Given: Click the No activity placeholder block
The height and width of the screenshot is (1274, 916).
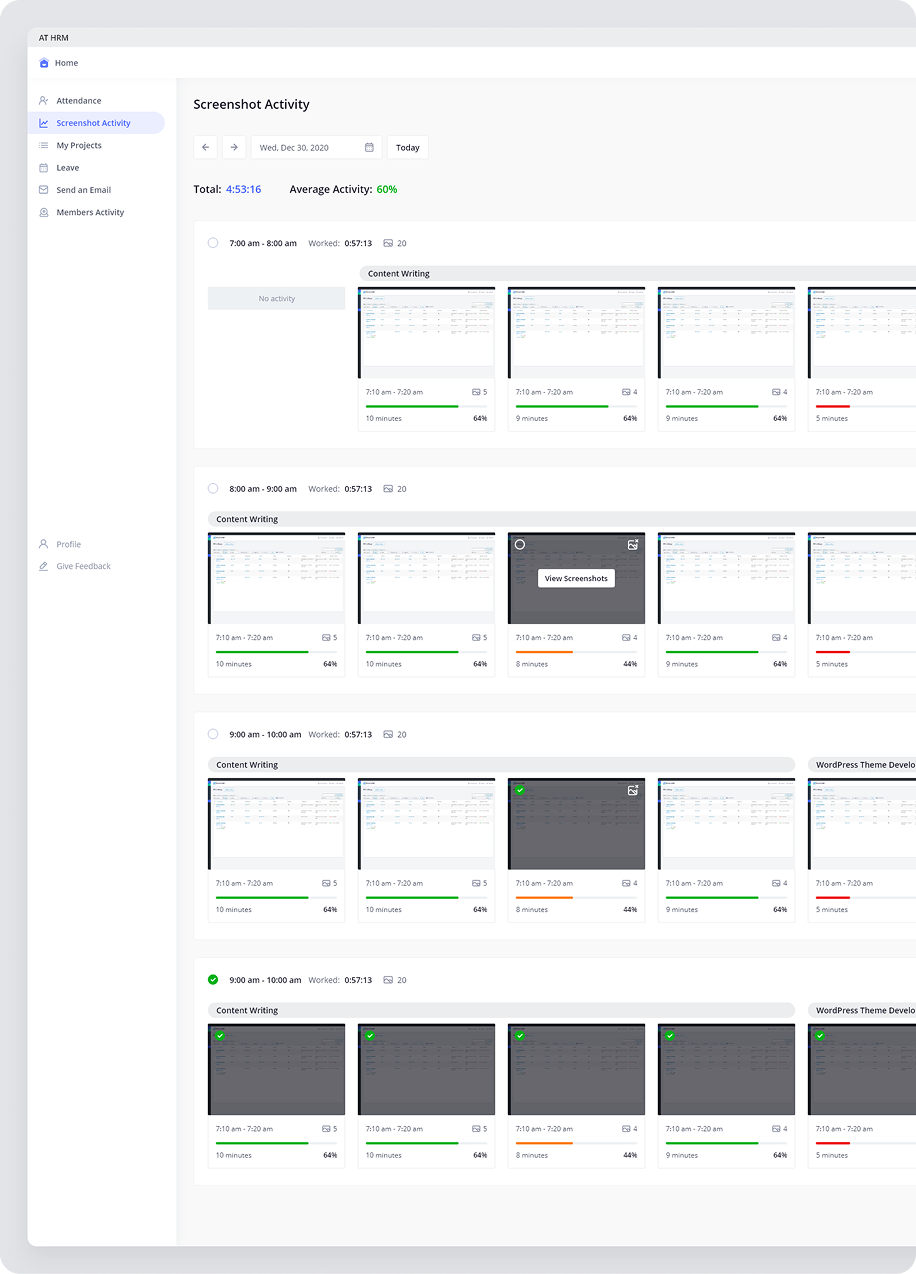Looking at the screenshot, I should click(277, 298).
